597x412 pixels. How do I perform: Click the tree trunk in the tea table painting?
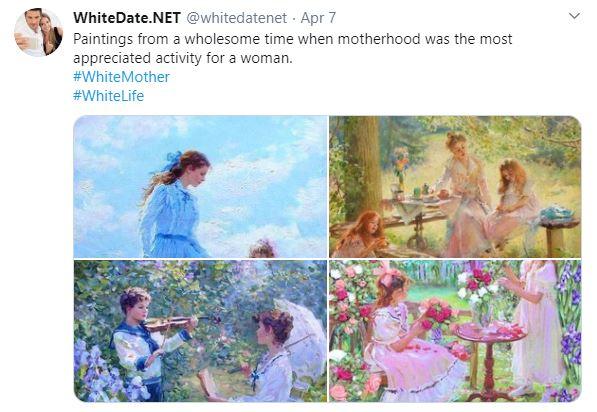(x=362, y=168)
